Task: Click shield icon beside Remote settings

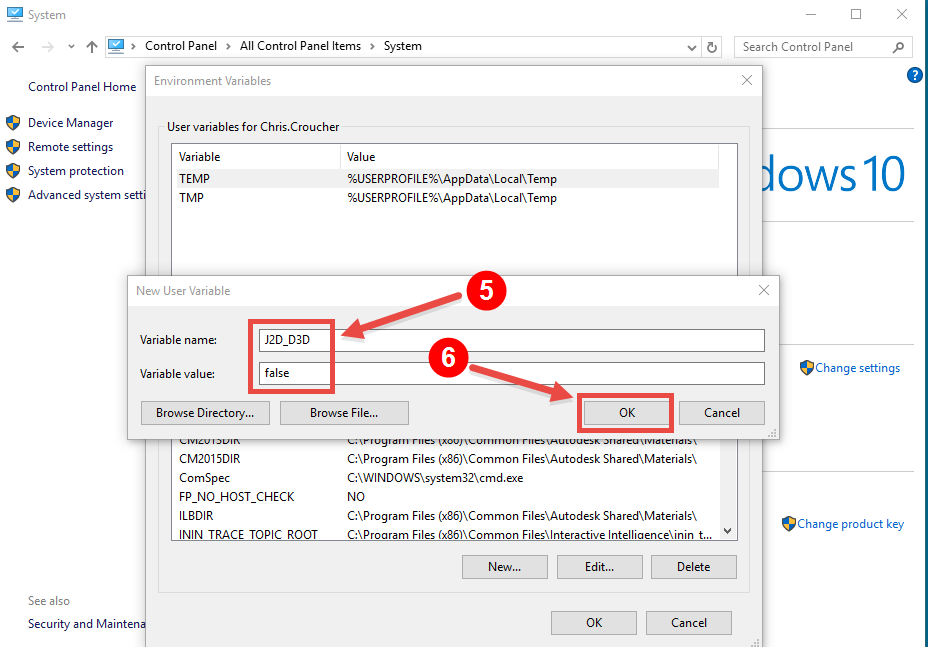Action: click(13, 146)
